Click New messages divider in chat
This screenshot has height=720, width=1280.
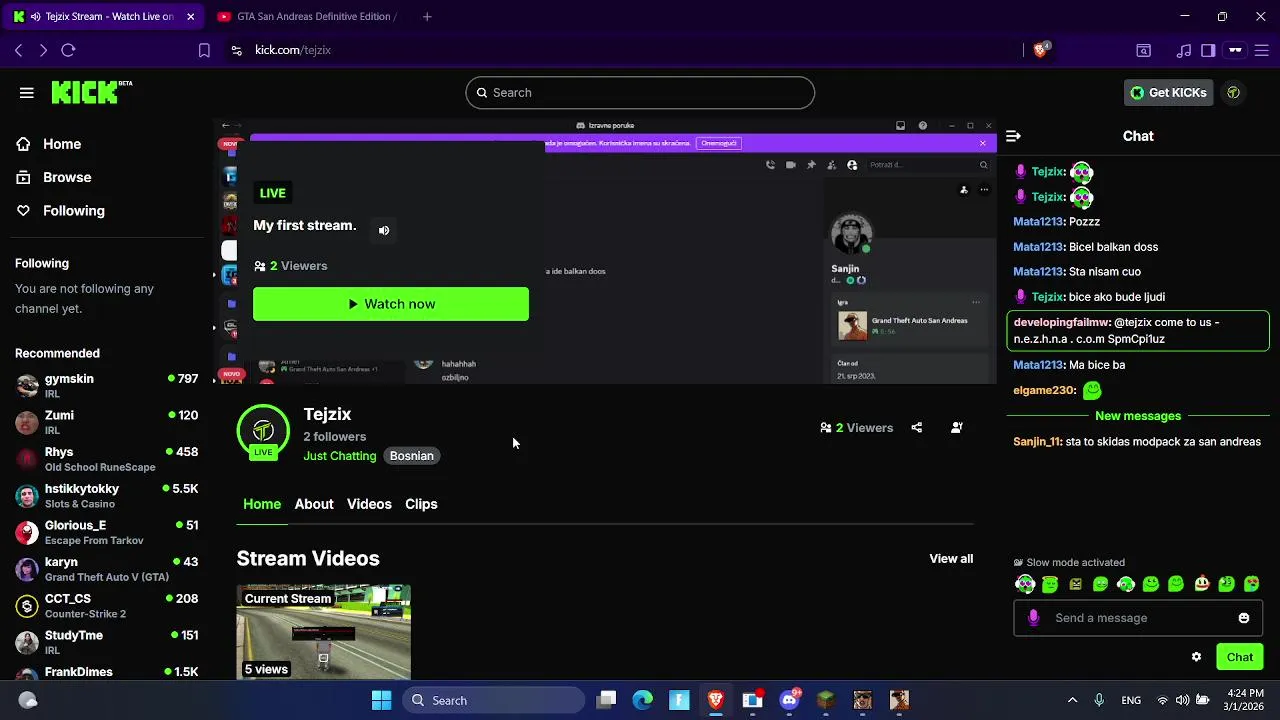point(1138,416)
